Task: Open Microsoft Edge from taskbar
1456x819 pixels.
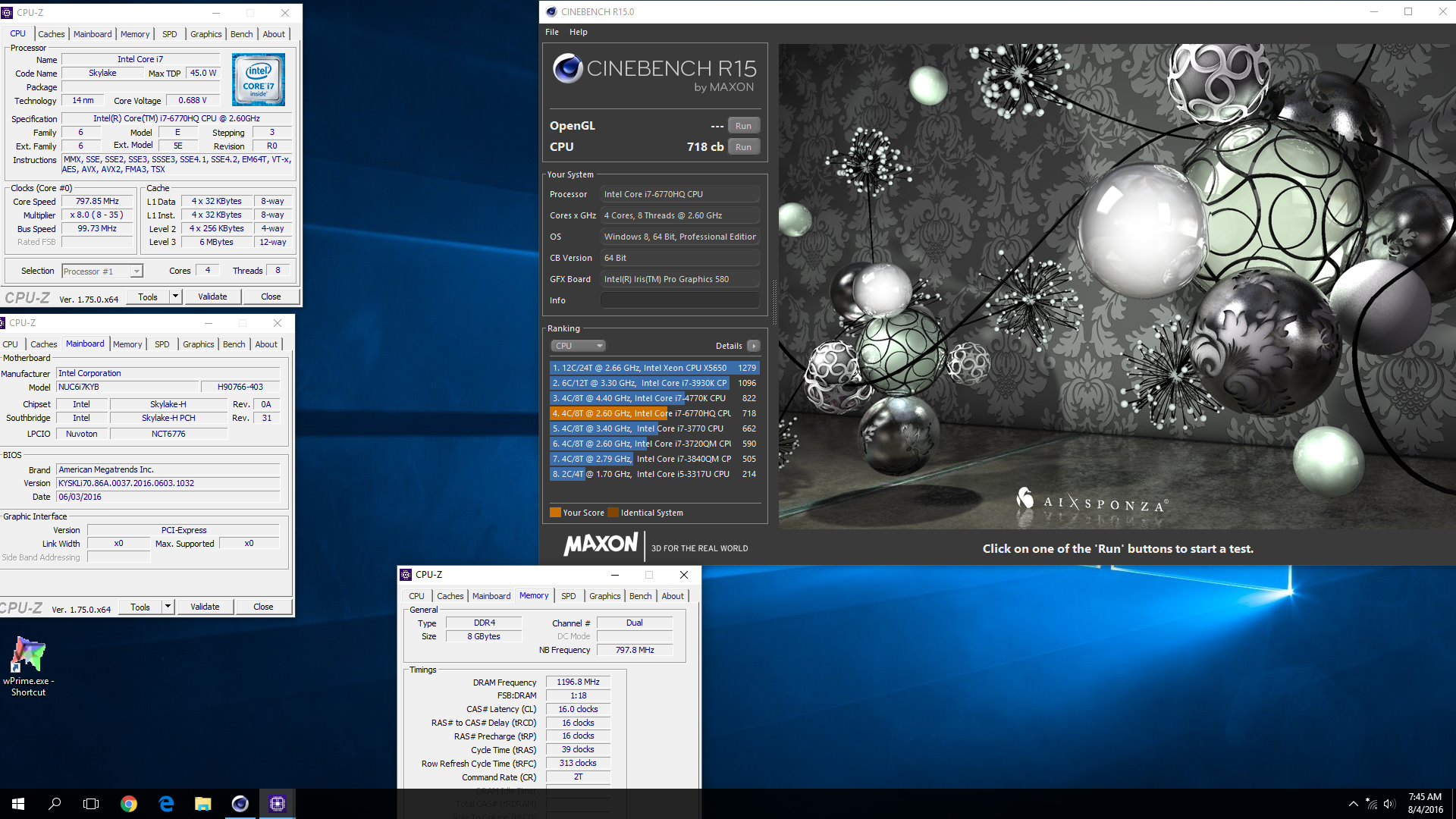Action: 166,804
